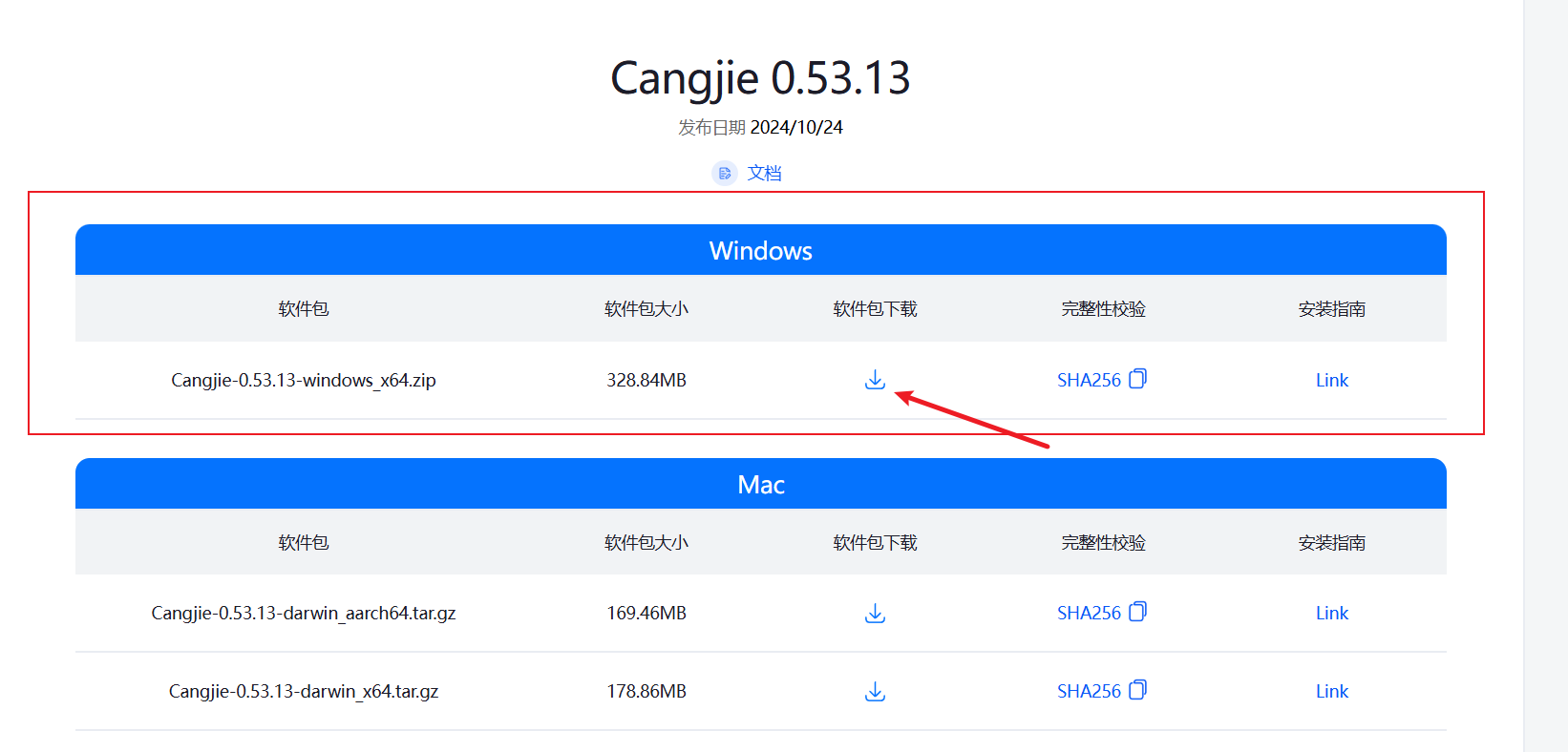Click the 328.84MB size value
1568x752 pixels.
646,380
